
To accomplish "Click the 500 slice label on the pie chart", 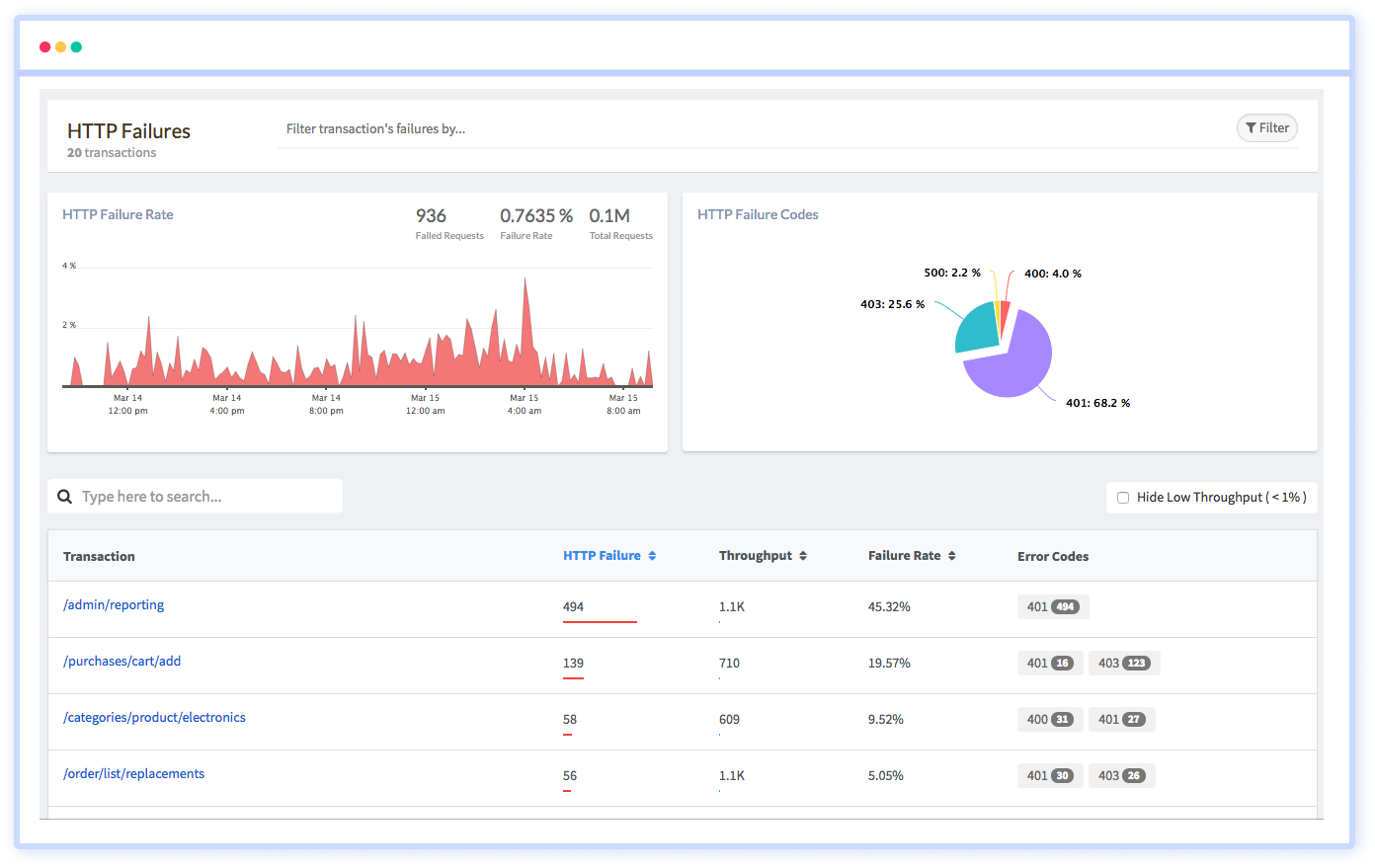I will point(953,273).
